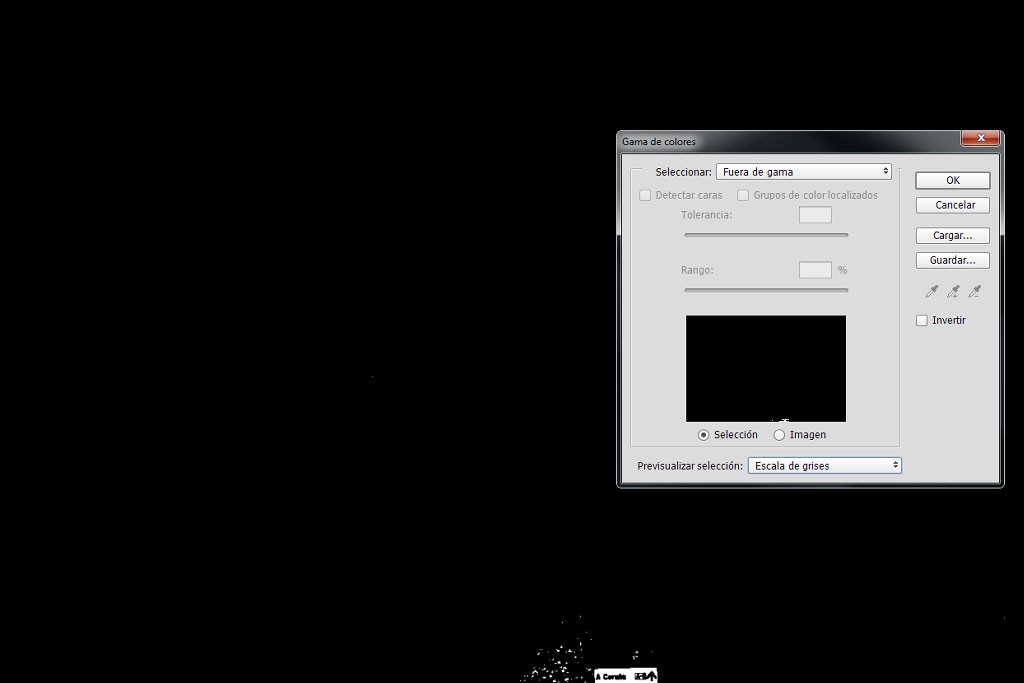Click the Cargar... button

point(953,235)
